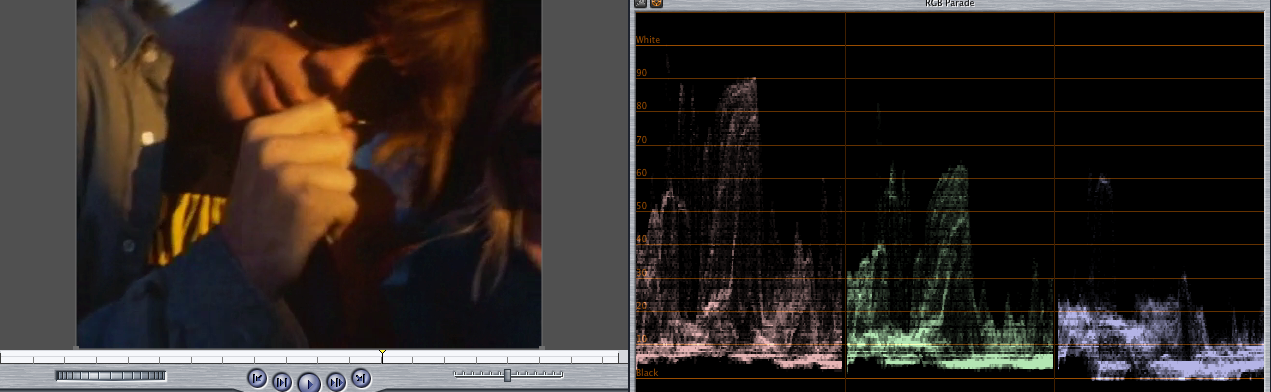Image resolution: width=1271 pixels, height=392 pixels.
Task: Click the 'RGB Parade' scope title
Action: click(x=950, y=4)
